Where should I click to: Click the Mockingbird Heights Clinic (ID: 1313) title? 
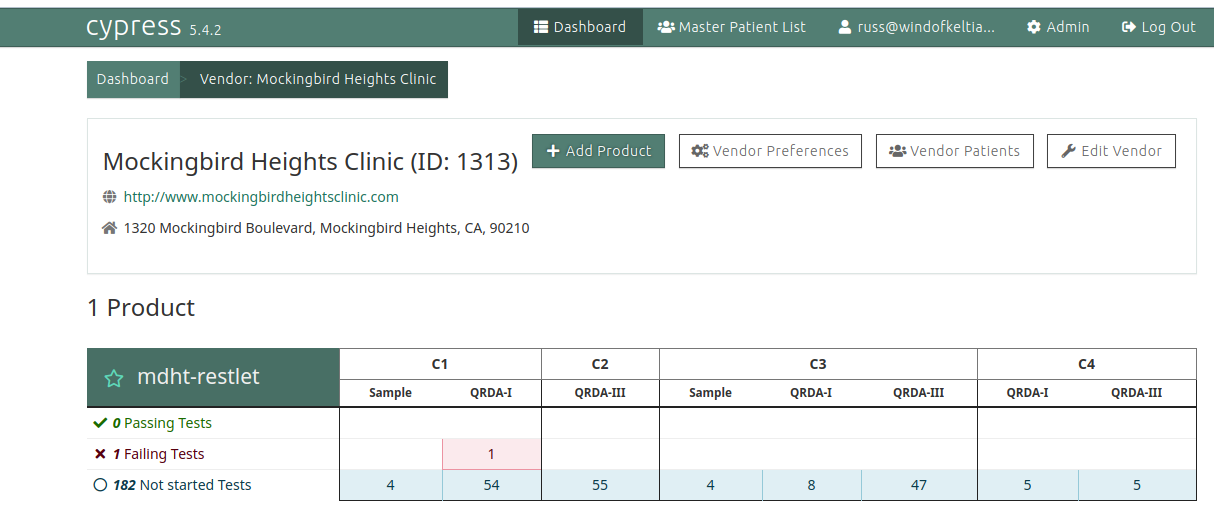(310, 162)
